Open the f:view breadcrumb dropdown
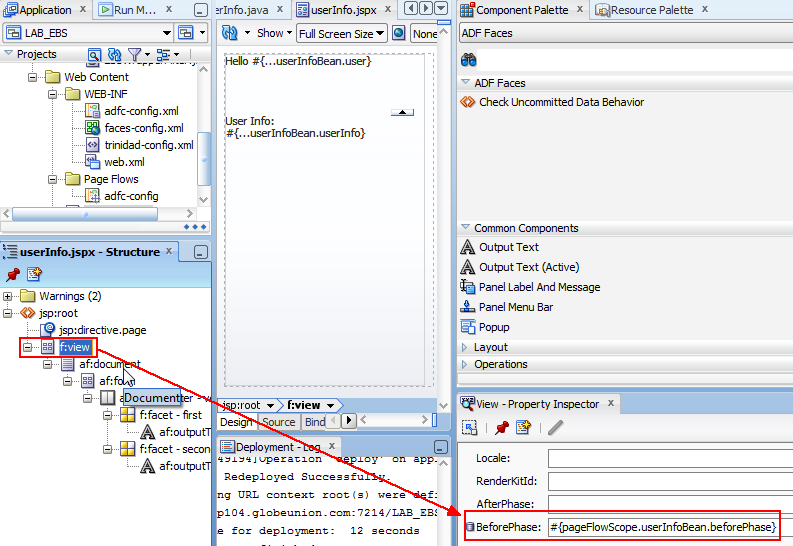Image resolution: width=793 pixels, height=546 pixels. (x=331, y=405)
